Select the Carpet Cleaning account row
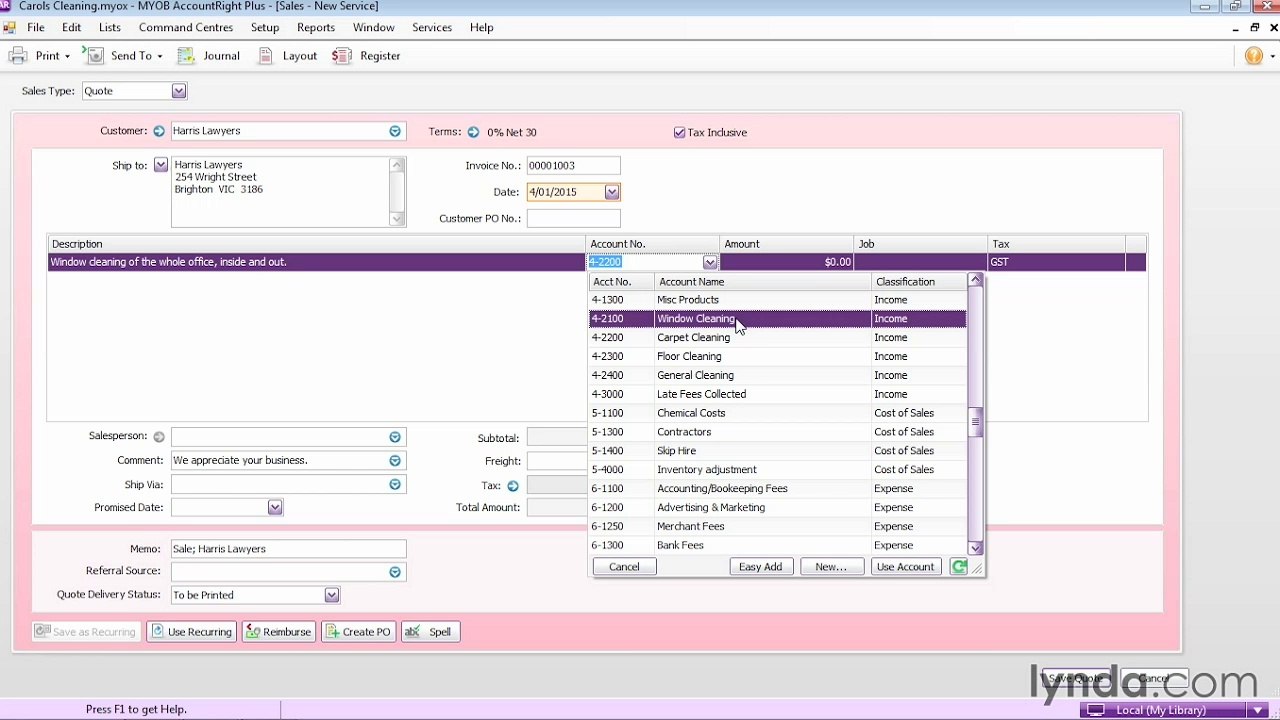 [x=778, y=338]
